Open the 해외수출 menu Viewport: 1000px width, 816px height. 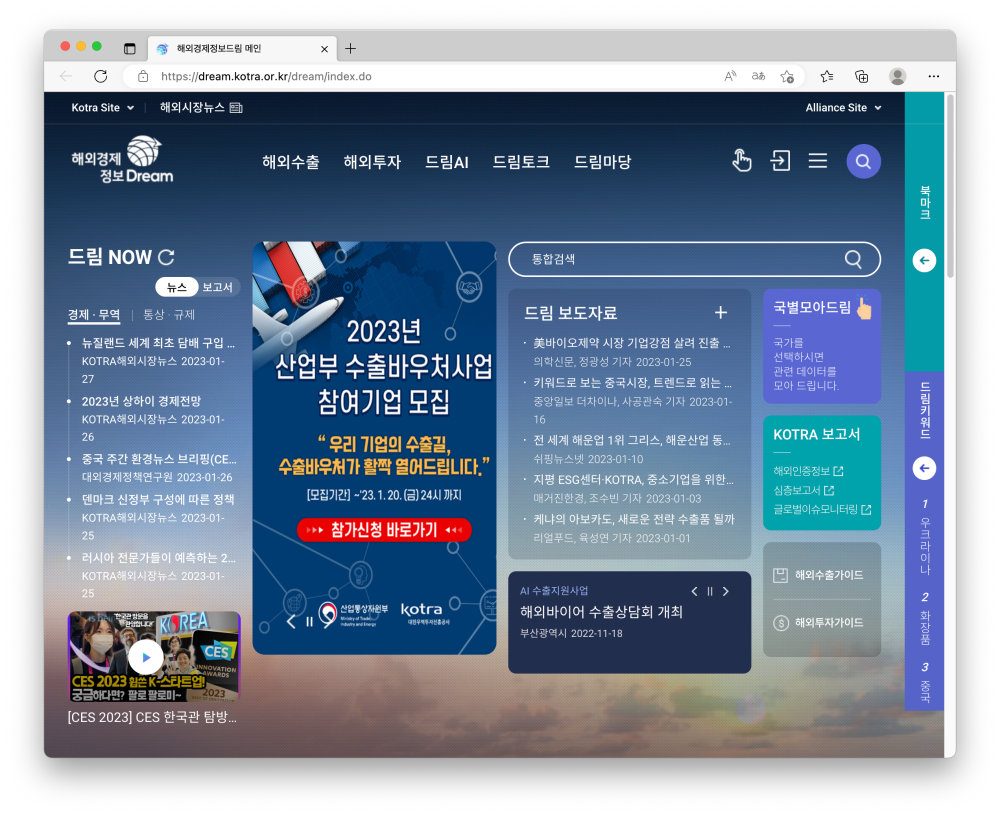pyautogui.click(x=290, y=162)
